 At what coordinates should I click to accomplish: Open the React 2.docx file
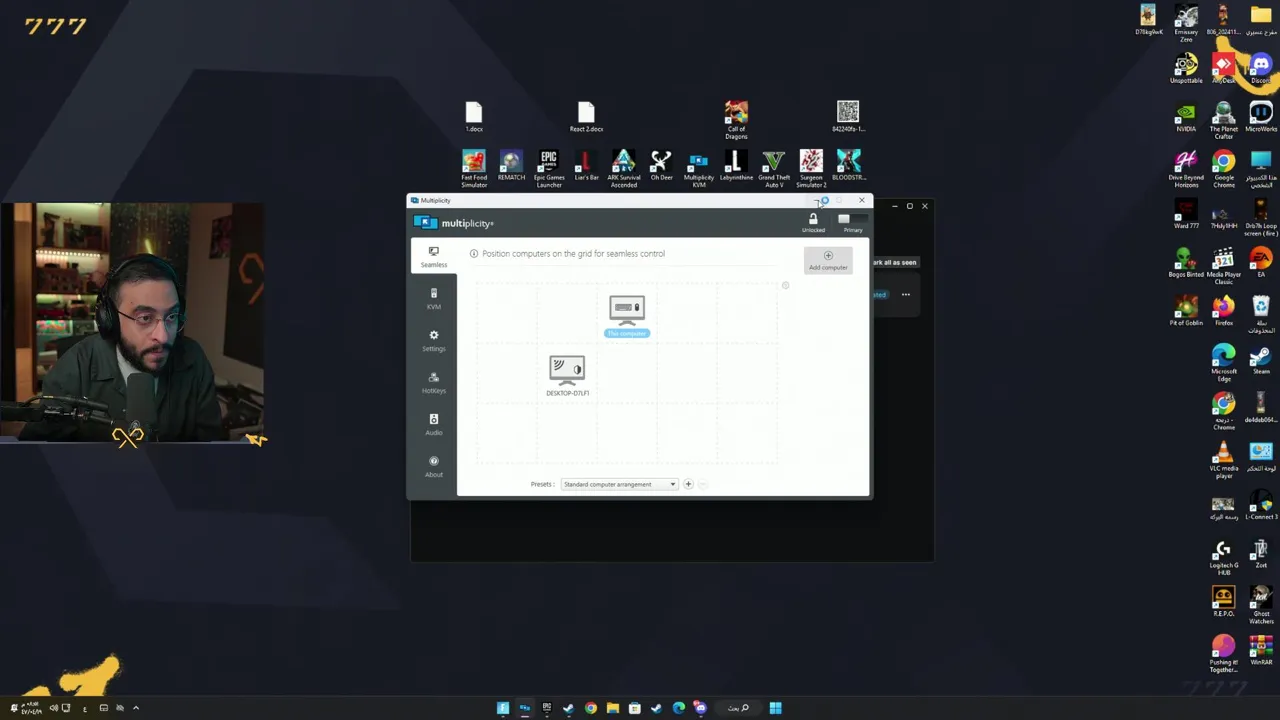(x=586, y=117)
